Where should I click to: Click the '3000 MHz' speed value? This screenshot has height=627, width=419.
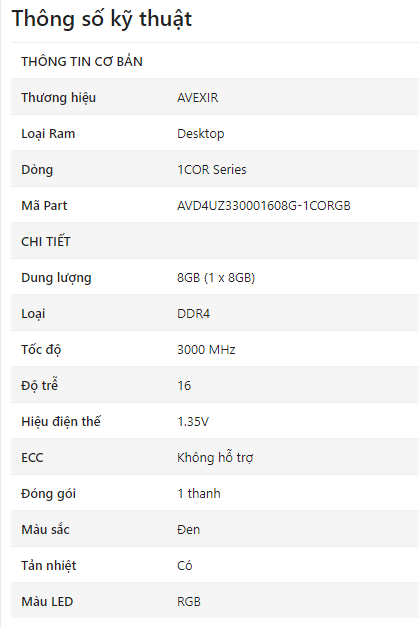206,349
